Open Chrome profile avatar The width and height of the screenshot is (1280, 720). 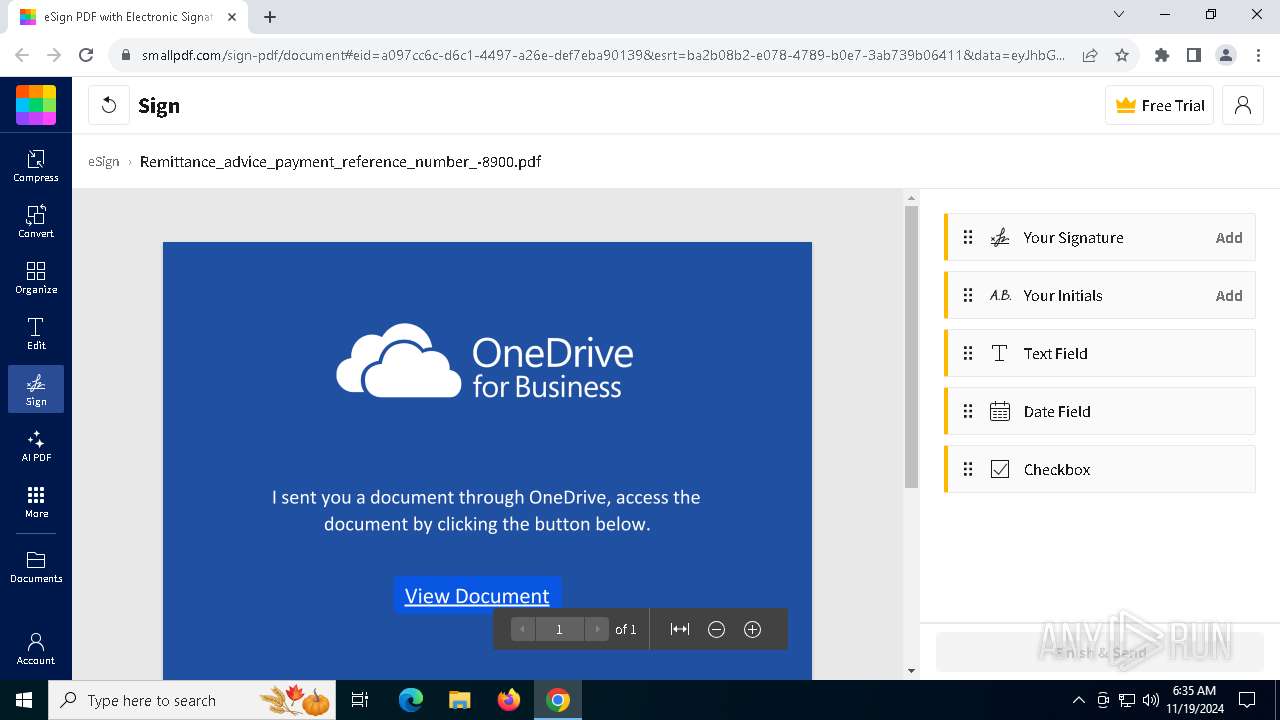[1225, 55]
